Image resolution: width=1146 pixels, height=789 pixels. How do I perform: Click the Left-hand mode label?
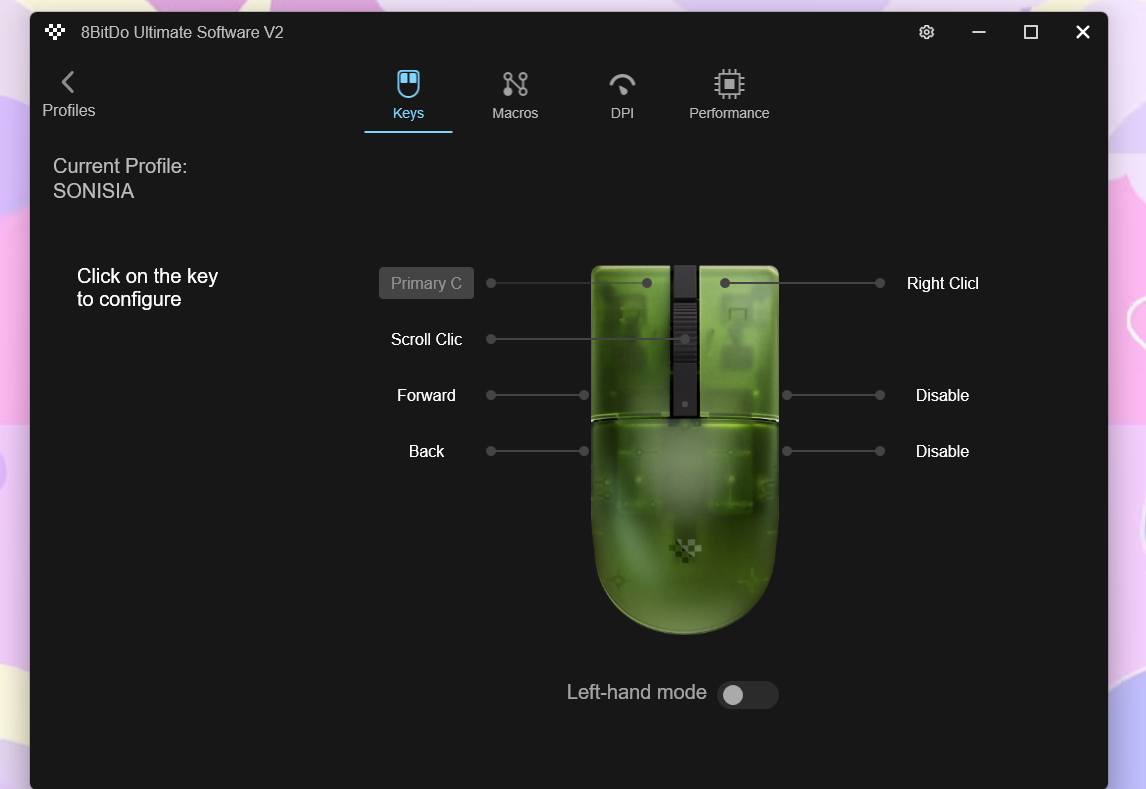click(x=637, y=693)
